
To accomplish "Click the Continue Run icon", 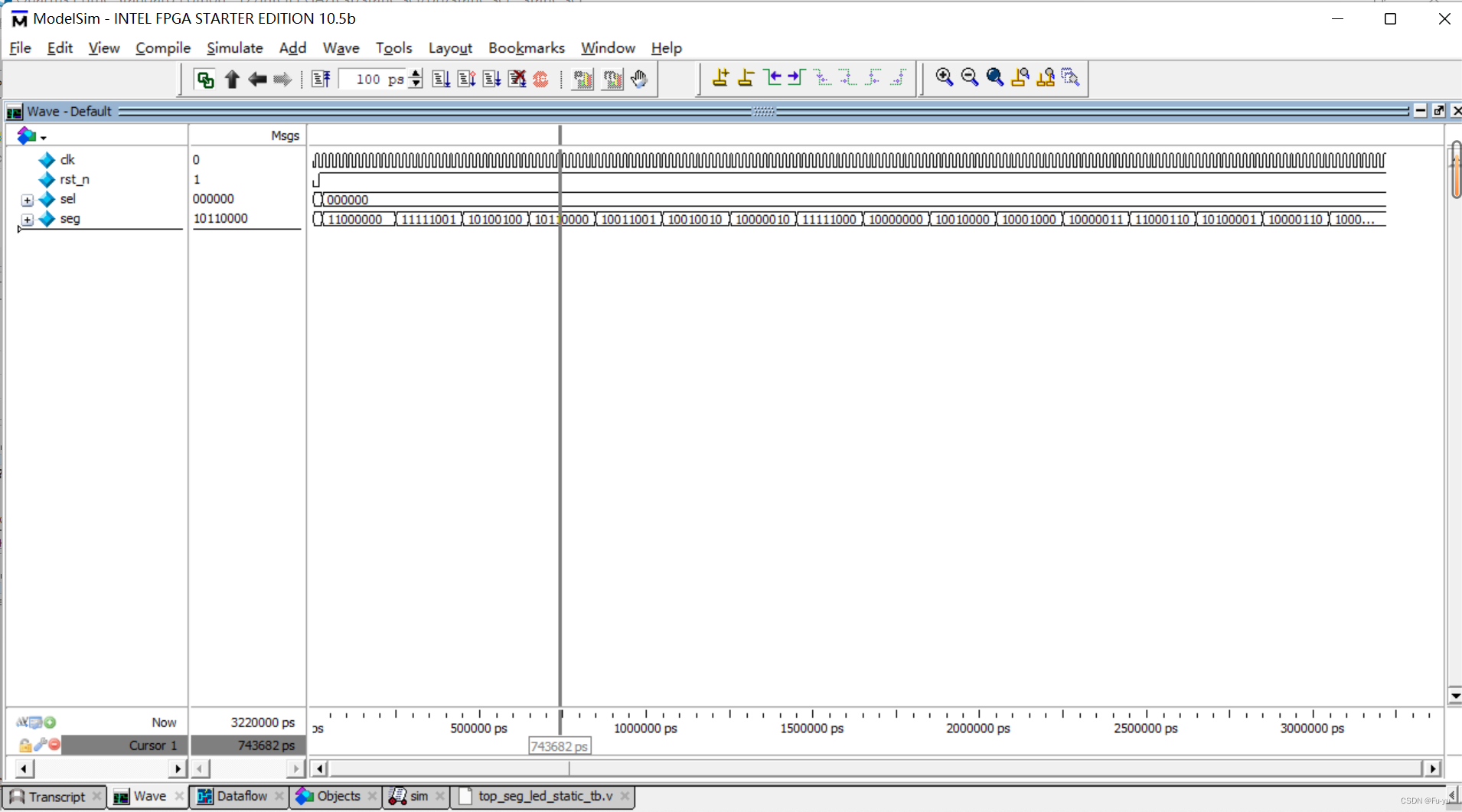I will point(466,79).
